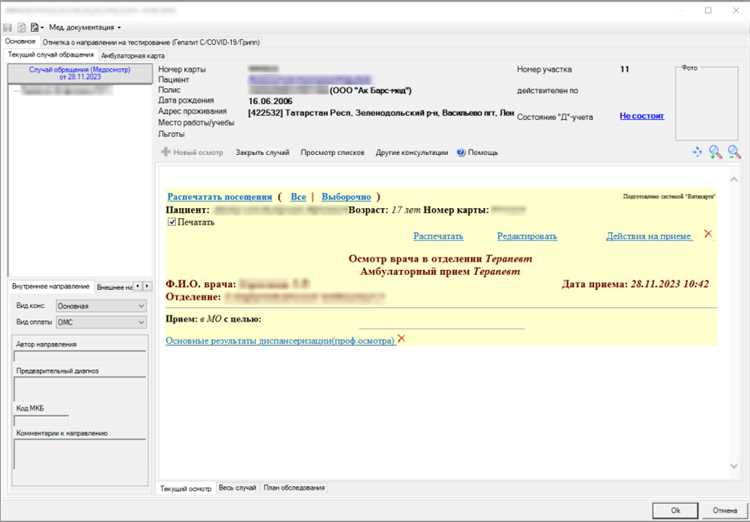Open the Мед. документация menu

85,28
